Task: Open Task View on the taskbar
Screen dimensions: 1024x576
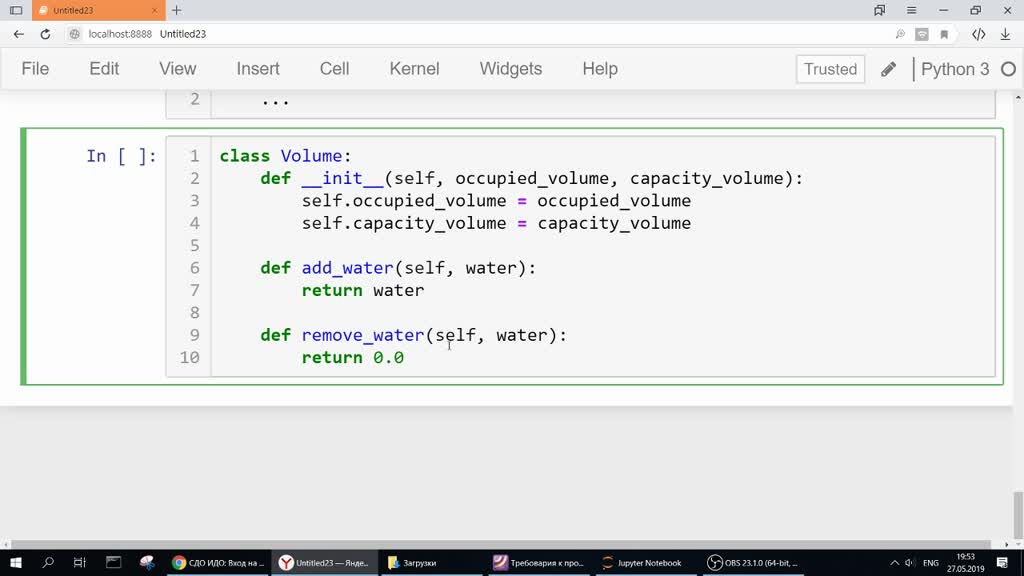Action: 80,562
